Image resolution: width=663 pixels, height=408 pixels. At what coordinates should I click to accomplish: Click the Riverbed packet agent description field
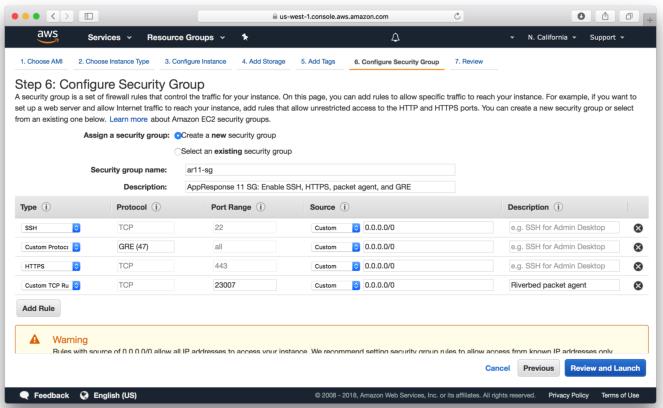(x=564, y=285)
